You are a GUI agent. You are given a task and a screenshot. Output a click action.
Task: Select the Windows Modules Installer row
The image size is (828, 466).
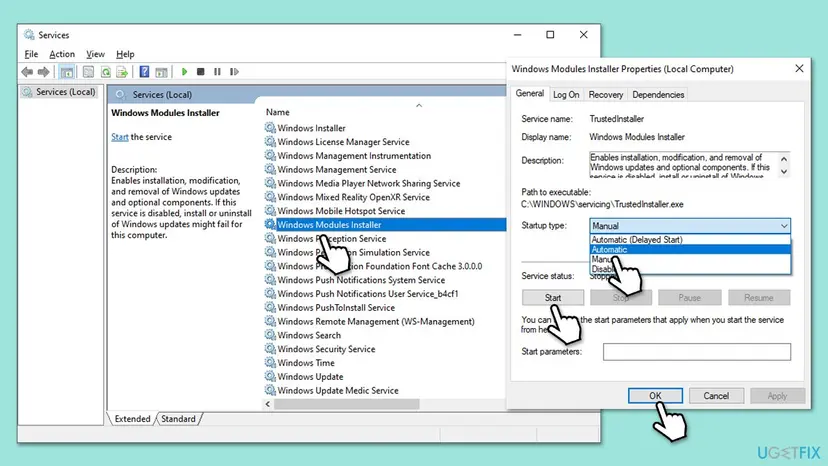[385, 225]
